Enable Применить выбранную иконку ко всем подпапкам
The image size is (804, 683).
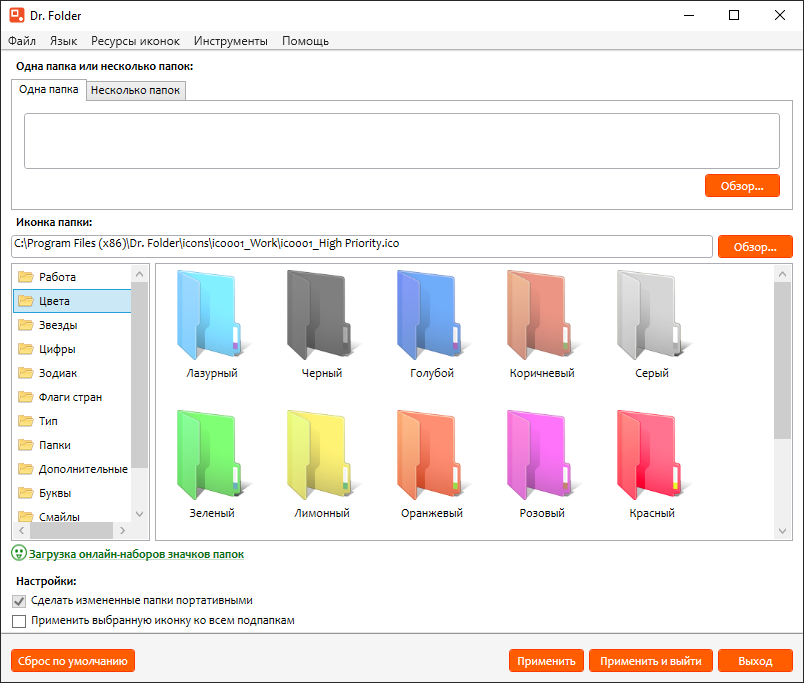pyautogui.click(x=19, y=621)
